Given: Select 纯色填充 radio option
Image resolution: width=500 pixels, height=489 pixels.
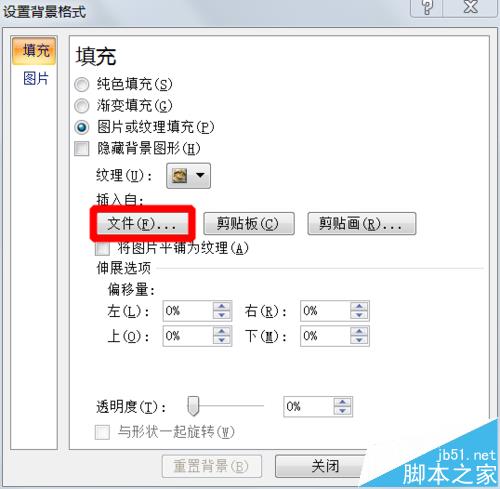Looking at the screenshot, I should (x=82, y=84).
